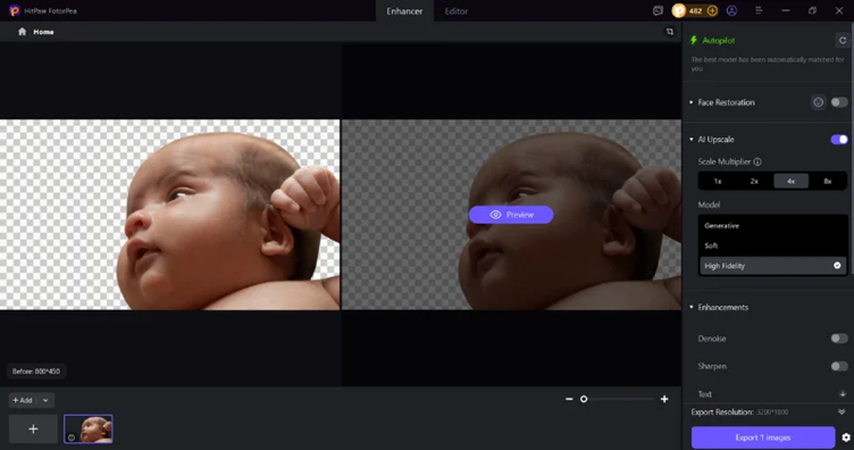Click the 3200*1800 export resolution value

pyautogui.click(x=772, y=412)
